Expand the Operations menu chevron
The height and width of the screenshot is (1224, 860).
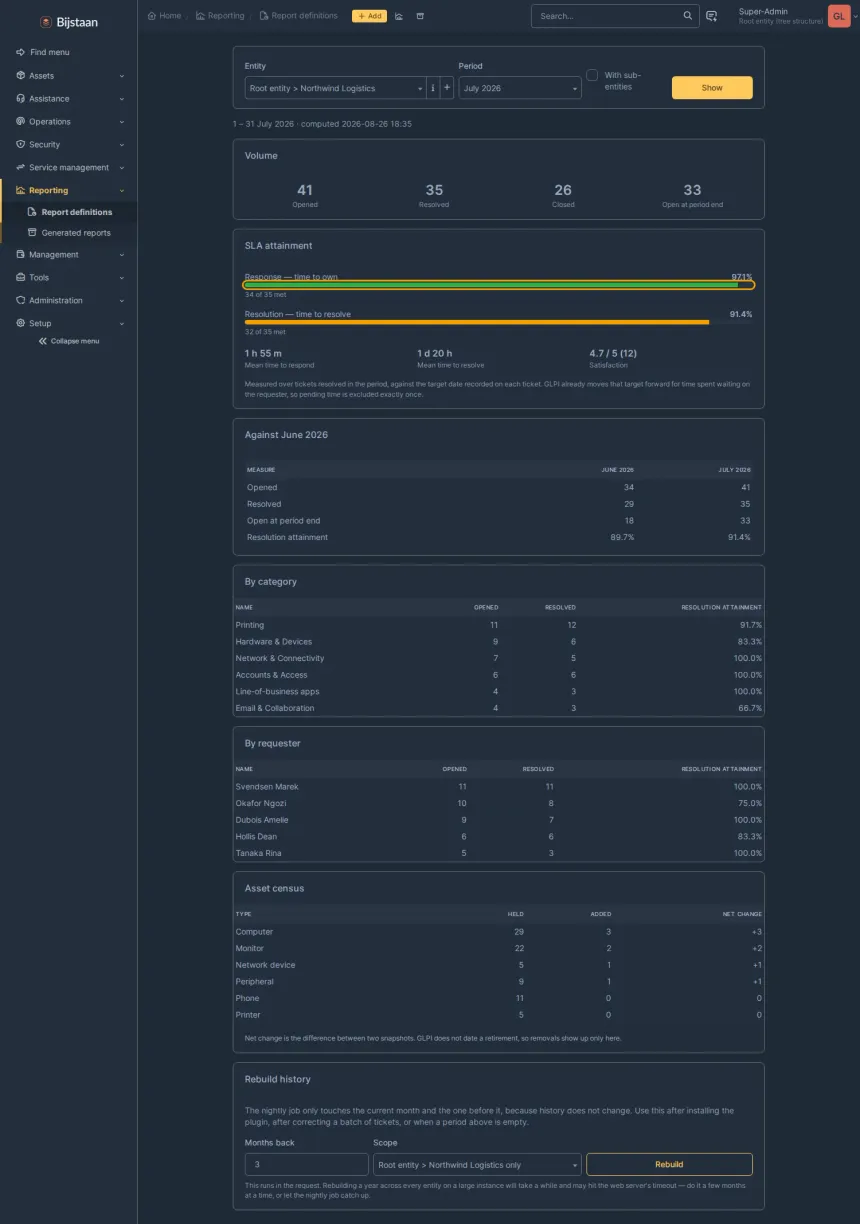point(122,121)
